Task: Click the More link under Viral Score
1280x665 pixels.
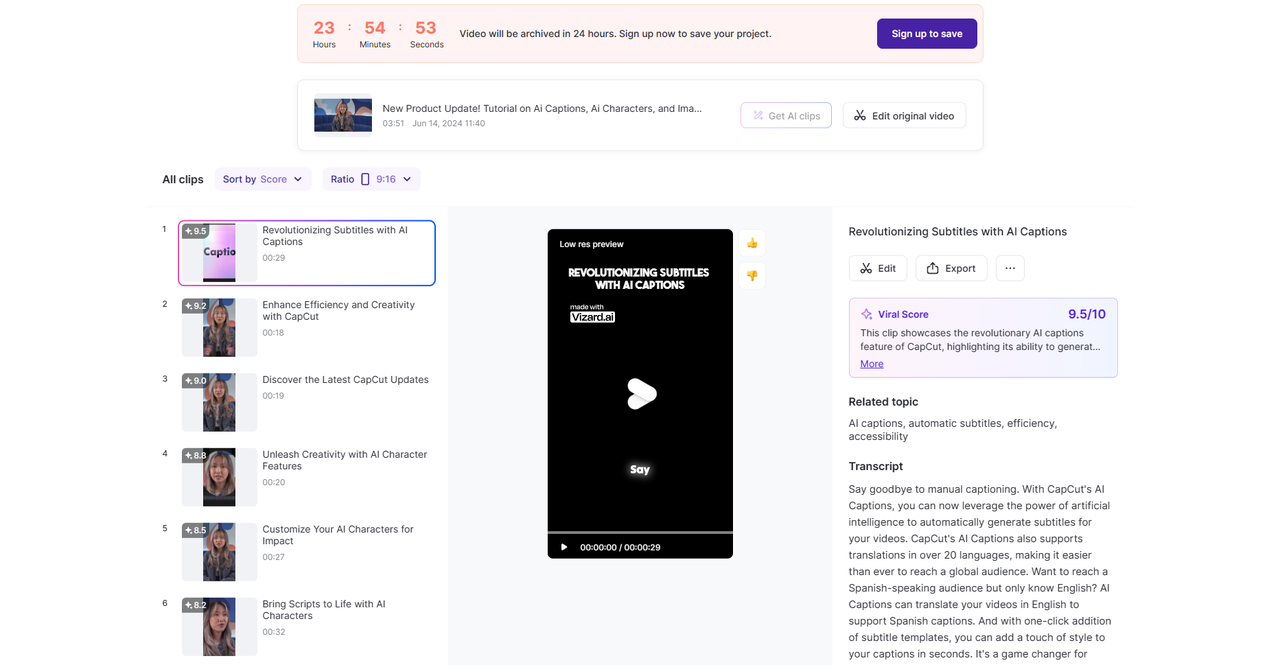Action: pyautogui.click(x=872, y=364)
